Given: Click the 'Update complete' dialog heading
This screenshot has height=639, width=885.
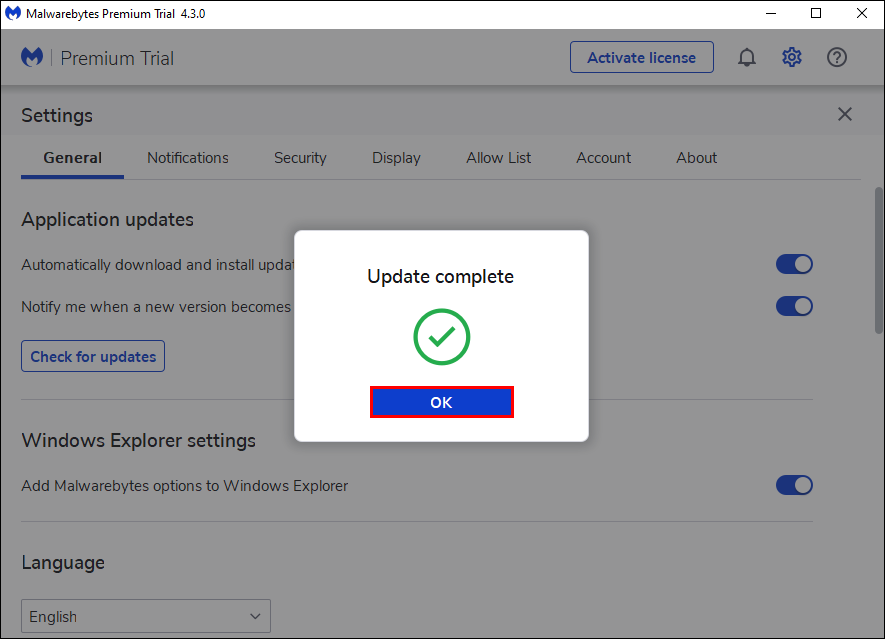Looking at the screenshot, I should click(441, 277).
